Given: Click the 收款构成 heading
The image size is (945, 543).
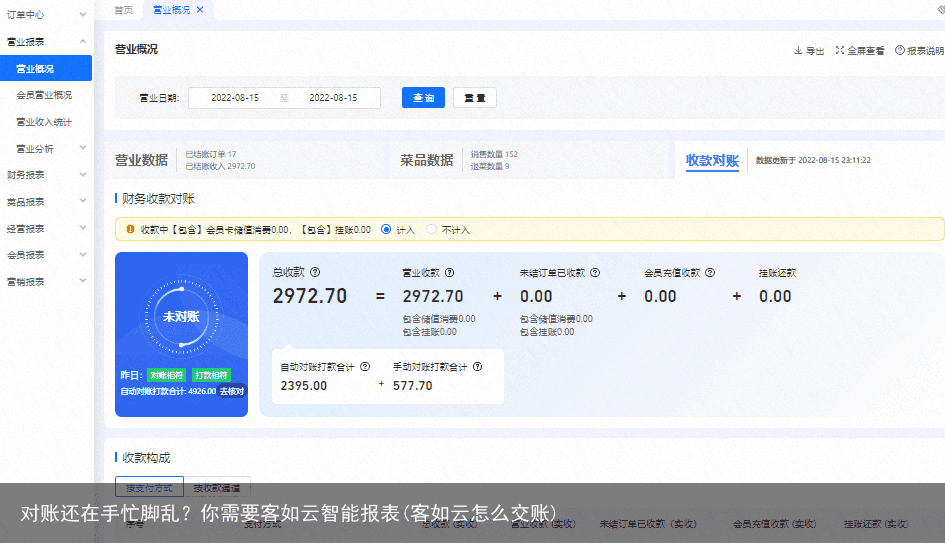Looking at the screenshot, I should 146,458.
